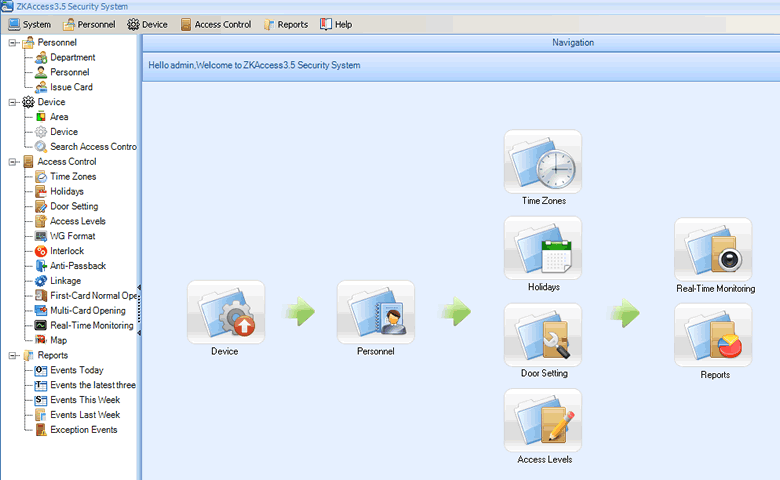Open the Access Control menu
This screenshot has height=480, width=780.
click(216, 24)
